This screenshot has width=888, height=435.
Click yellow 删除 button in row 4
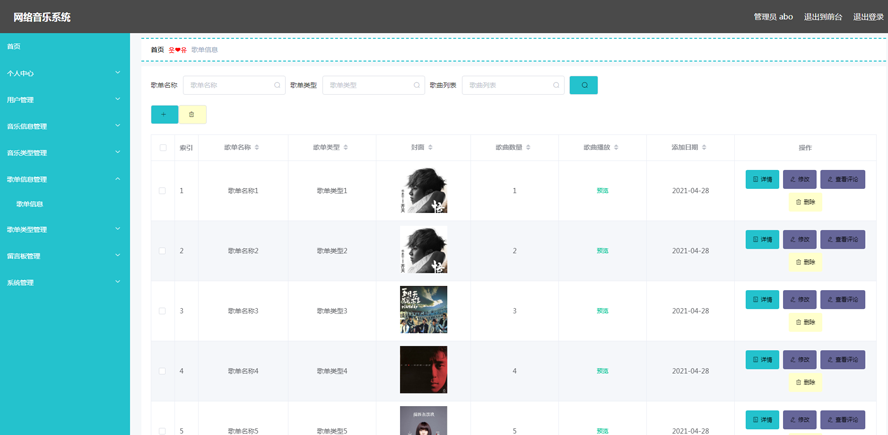pyautogui.click(x=805, y=382)
